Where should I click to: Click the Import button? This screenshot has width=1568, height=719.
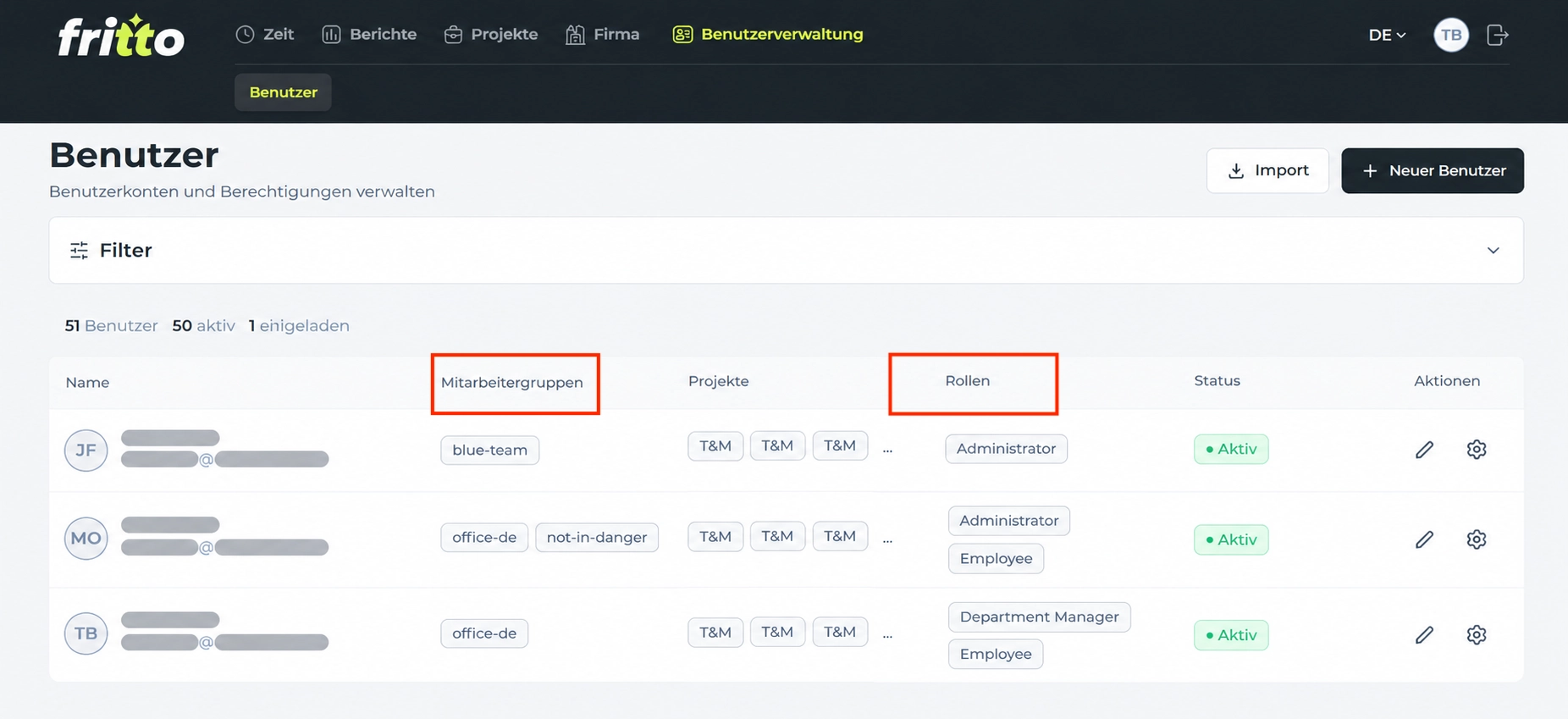click(x=1267, y=171)
